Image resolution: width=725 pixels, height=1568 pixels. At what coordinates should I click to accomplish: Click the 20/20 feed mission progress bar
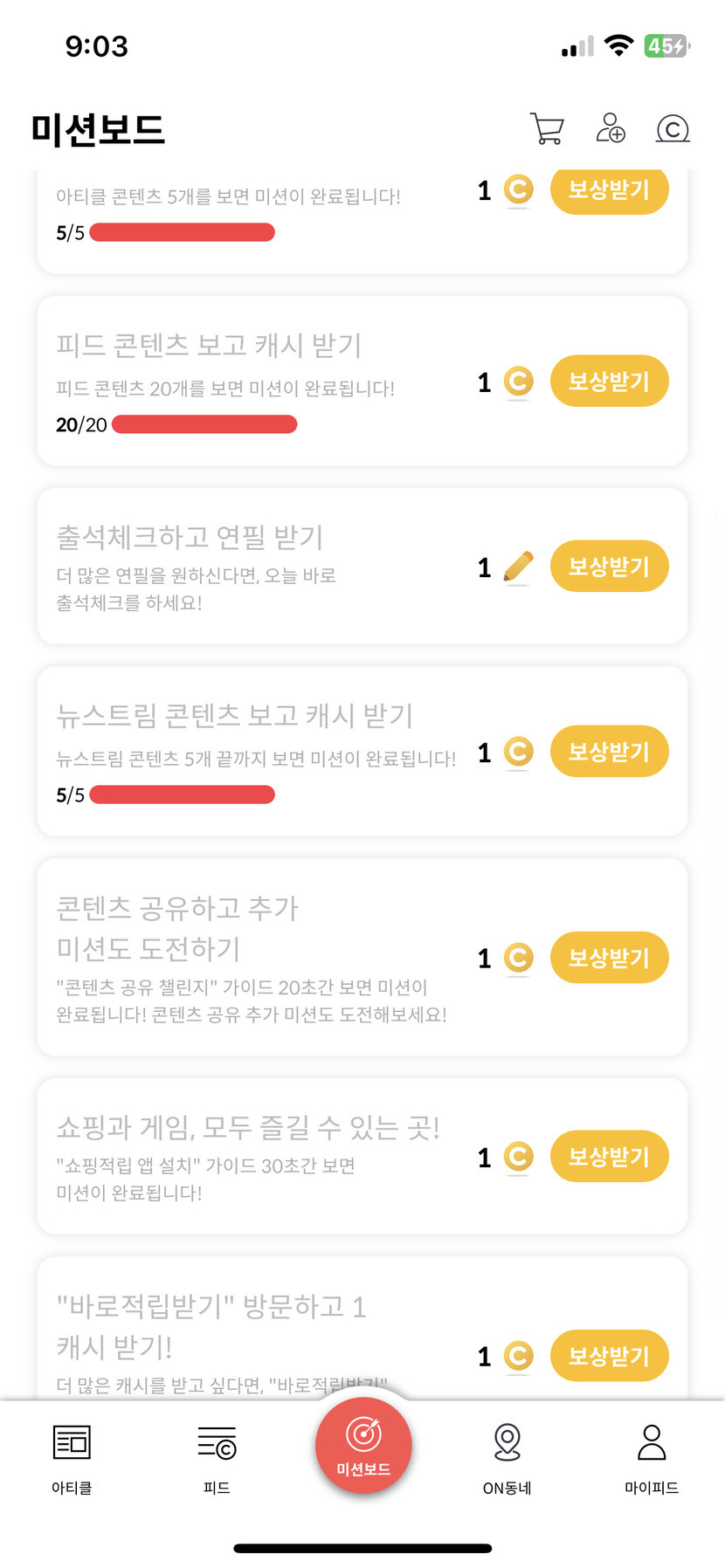[204, 425]
